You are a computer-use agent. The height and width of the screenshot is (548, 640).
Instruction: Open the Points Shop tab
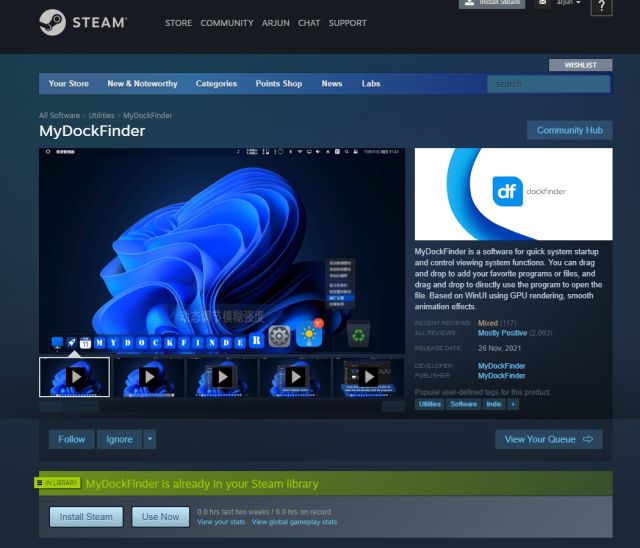279,84
